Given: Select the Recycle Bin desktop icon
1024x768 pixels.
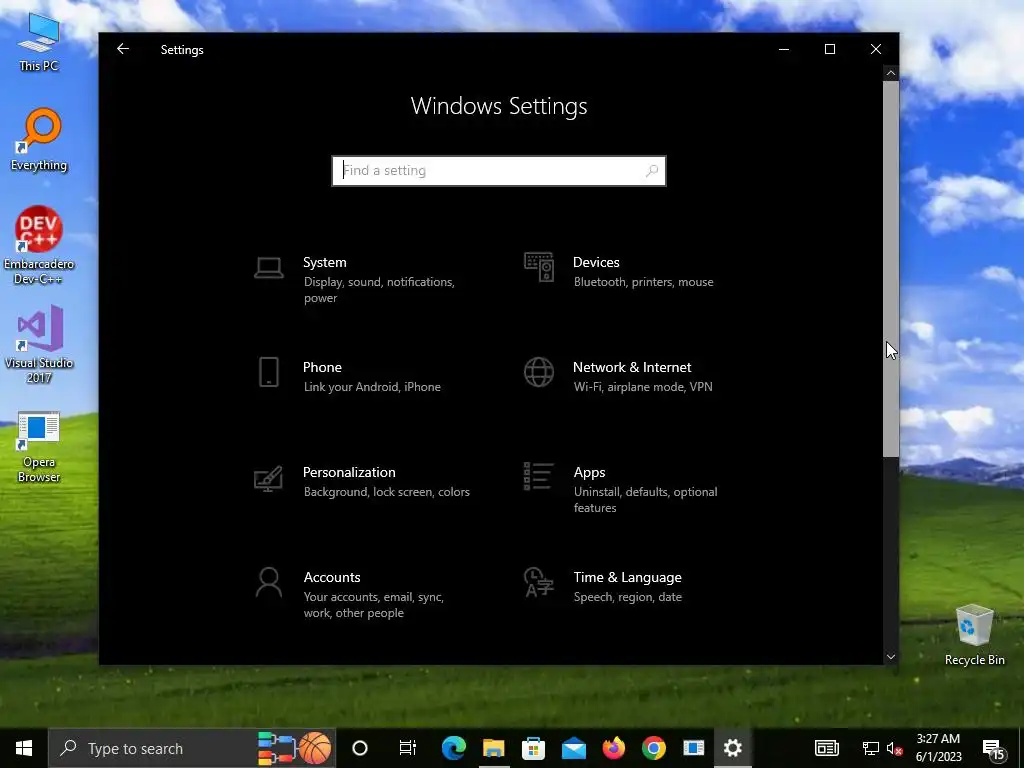Looking at the screenshot, I should [974, 635].
